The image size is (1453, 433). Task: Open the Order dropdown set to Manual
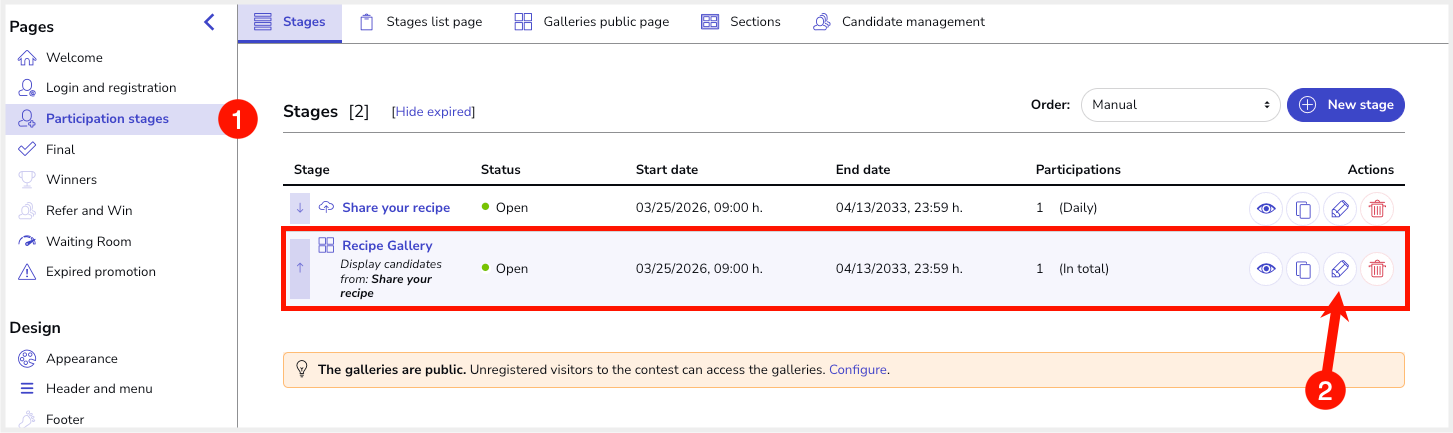pos(1181,105)
